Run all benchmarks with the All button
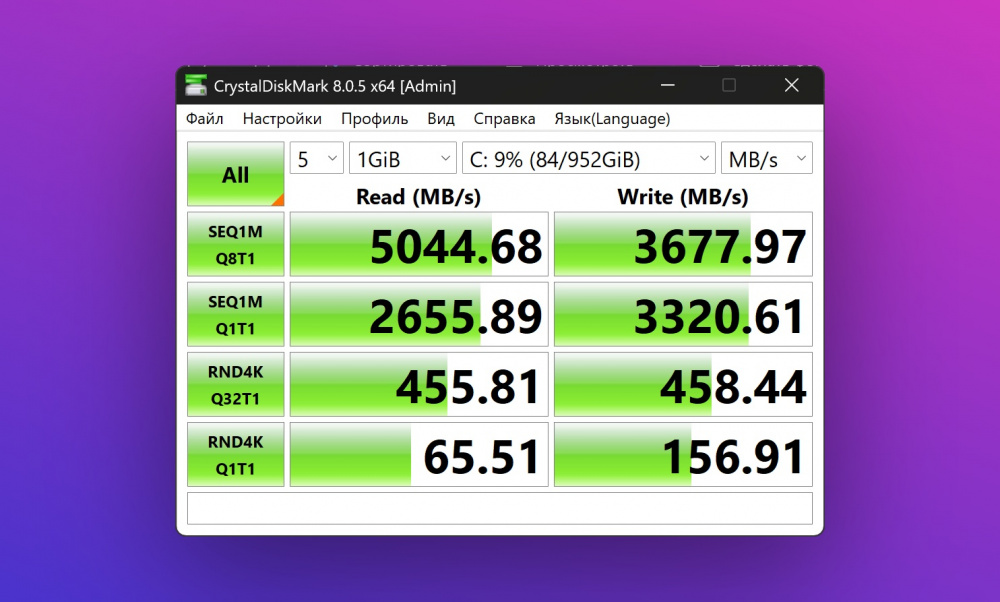 click(235, 174)
